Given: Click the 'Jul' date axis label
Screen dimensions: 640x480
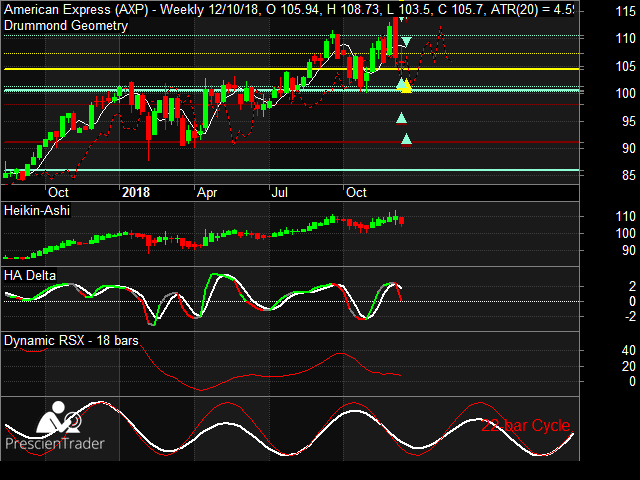Looking at the screenshot, I should tap(280, 192).
